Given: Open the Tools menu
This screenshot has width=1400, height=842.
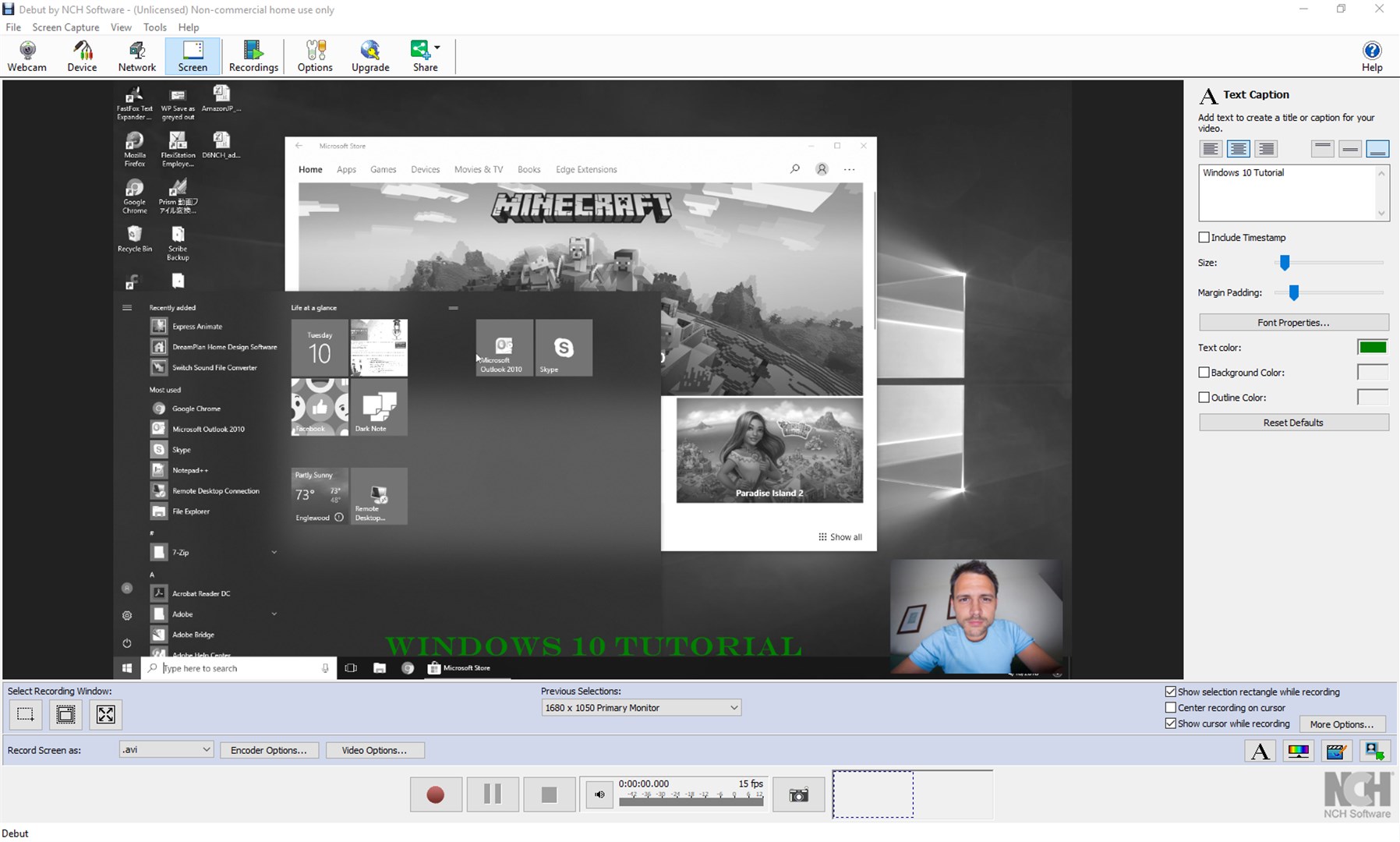Looking at the screenshot, I should [x=154, y=27].
